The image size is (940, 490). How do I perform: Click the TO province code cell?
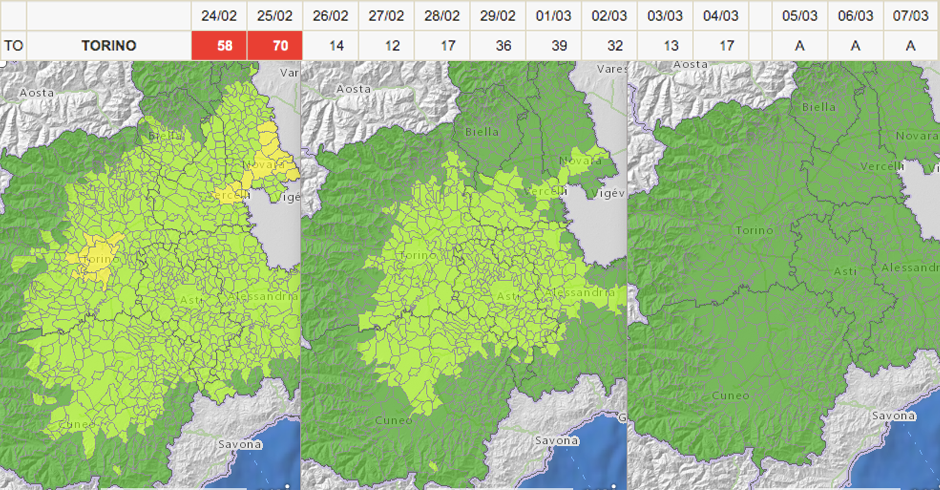tap(13, 46)
